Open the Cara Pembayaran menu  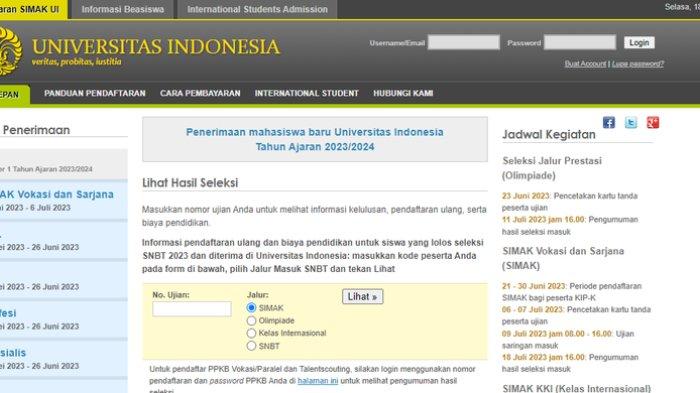(x=200, y=93)
